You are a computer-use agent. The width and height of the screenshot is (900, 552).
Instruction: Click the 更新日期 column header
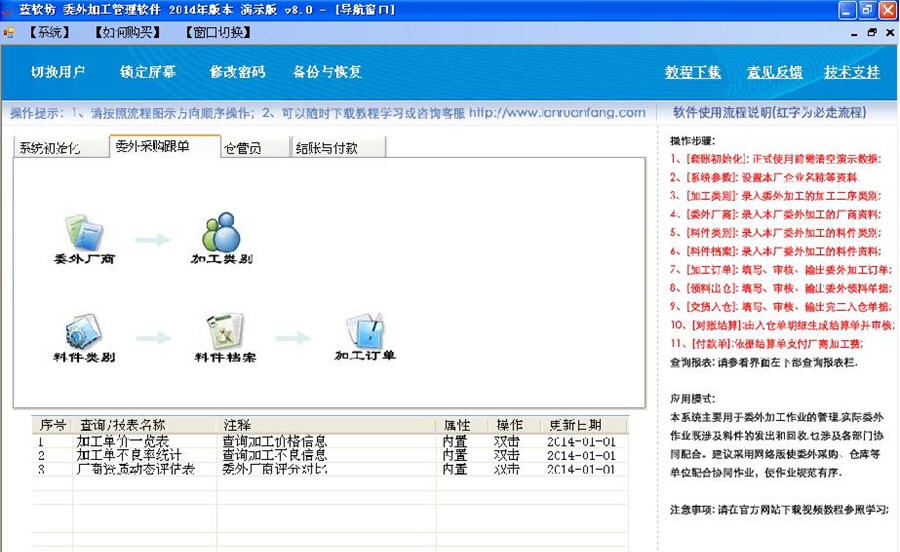pyautogui.click(x=584, y=425)
